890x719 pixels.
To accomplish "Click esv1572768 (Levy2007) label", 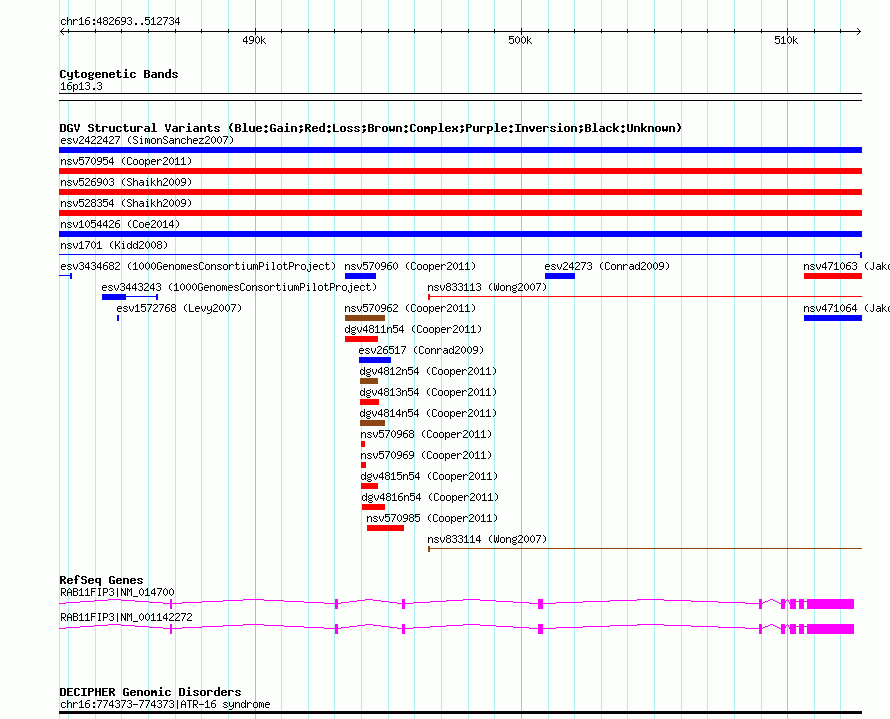I will 179,308.
